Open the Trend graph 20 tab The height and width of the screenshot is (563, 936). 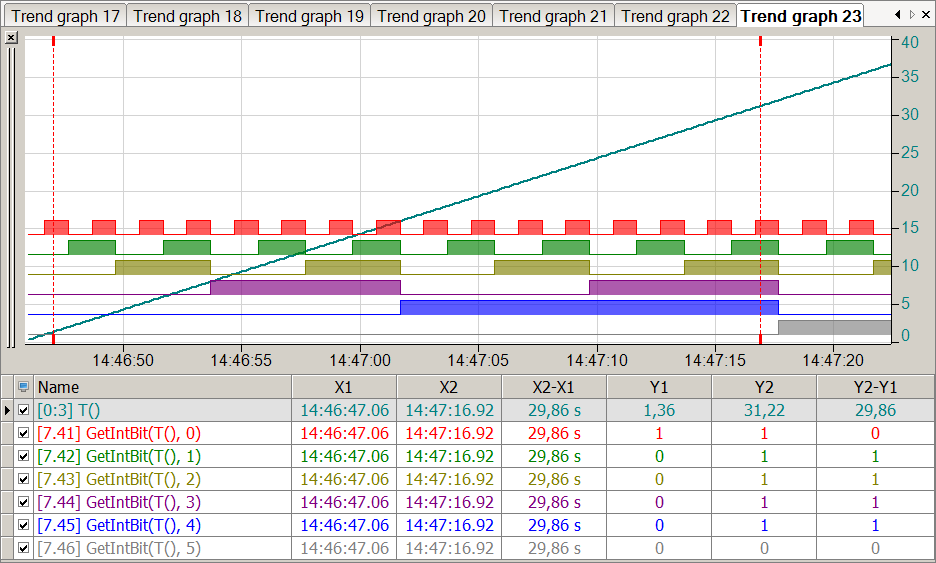click(x=432, y=16)
